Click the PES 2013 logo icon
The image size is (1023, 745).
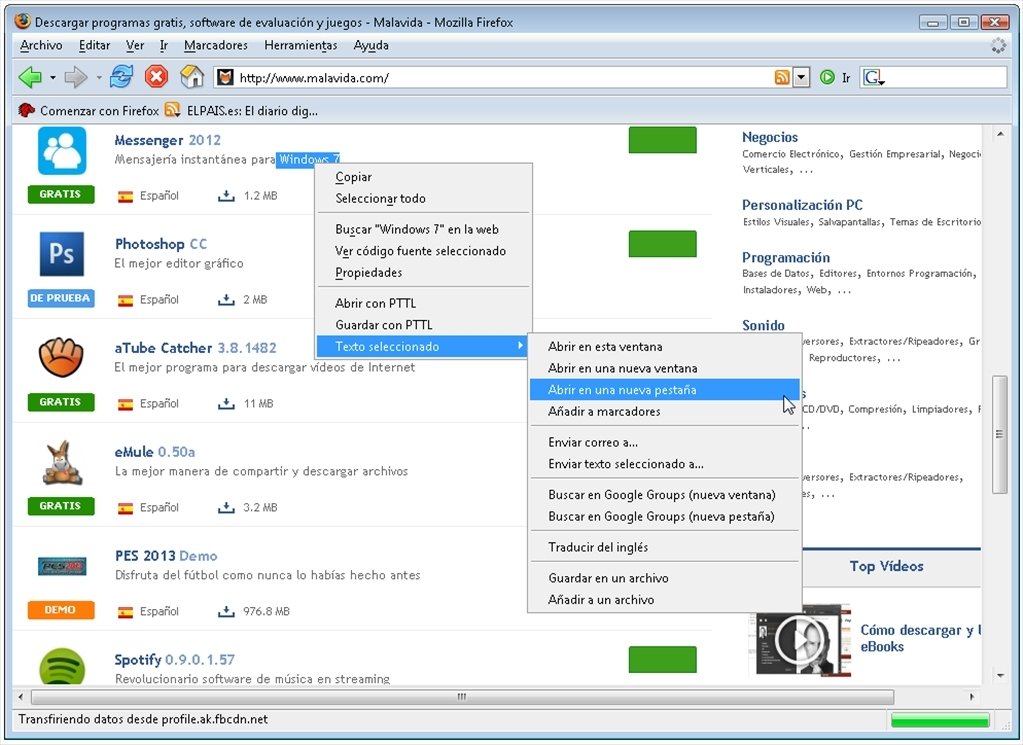point(61,566)
